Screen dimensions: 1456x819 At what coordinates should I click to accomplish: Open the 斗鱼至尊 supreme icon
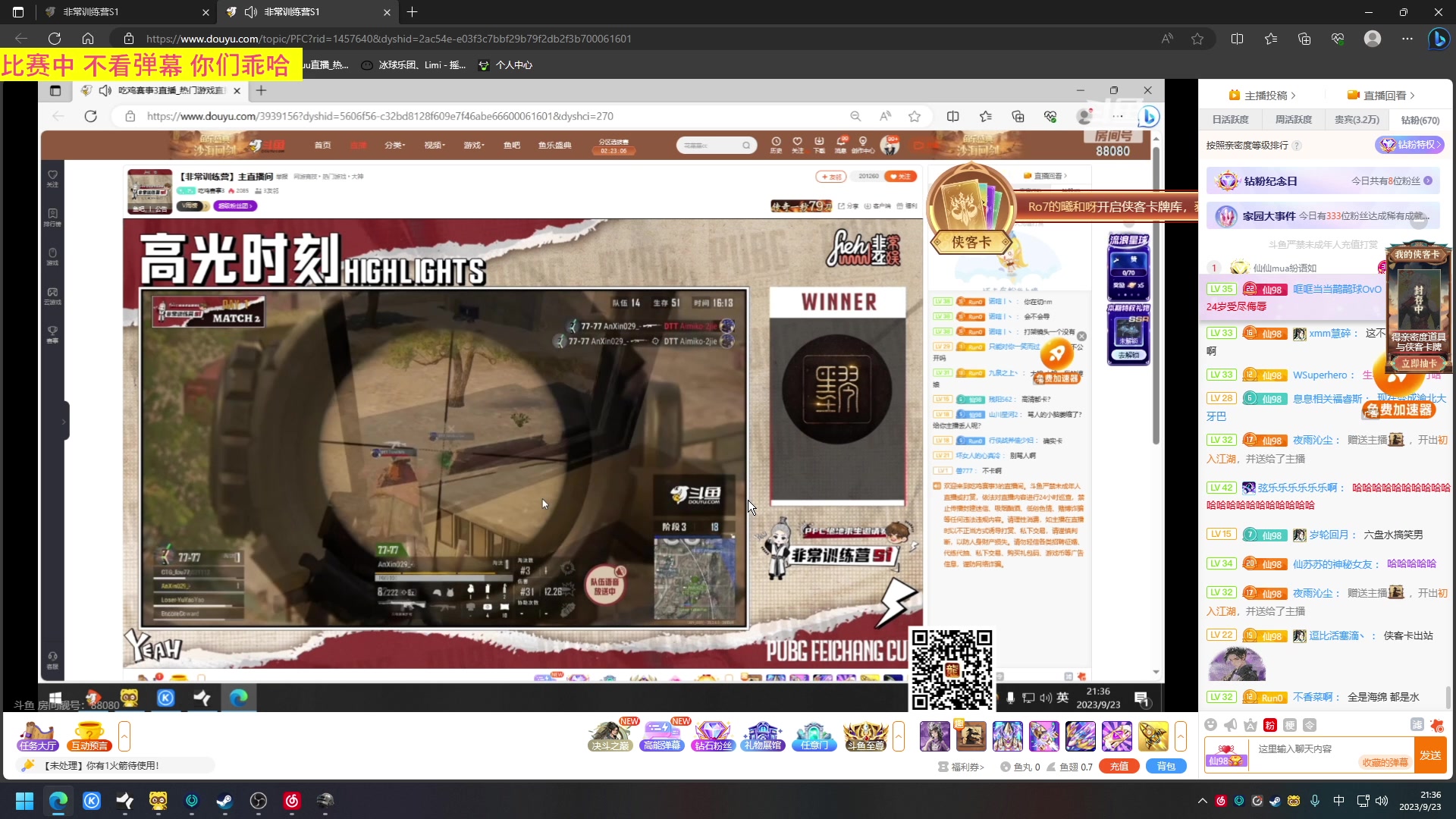click(x=865, y=736)
